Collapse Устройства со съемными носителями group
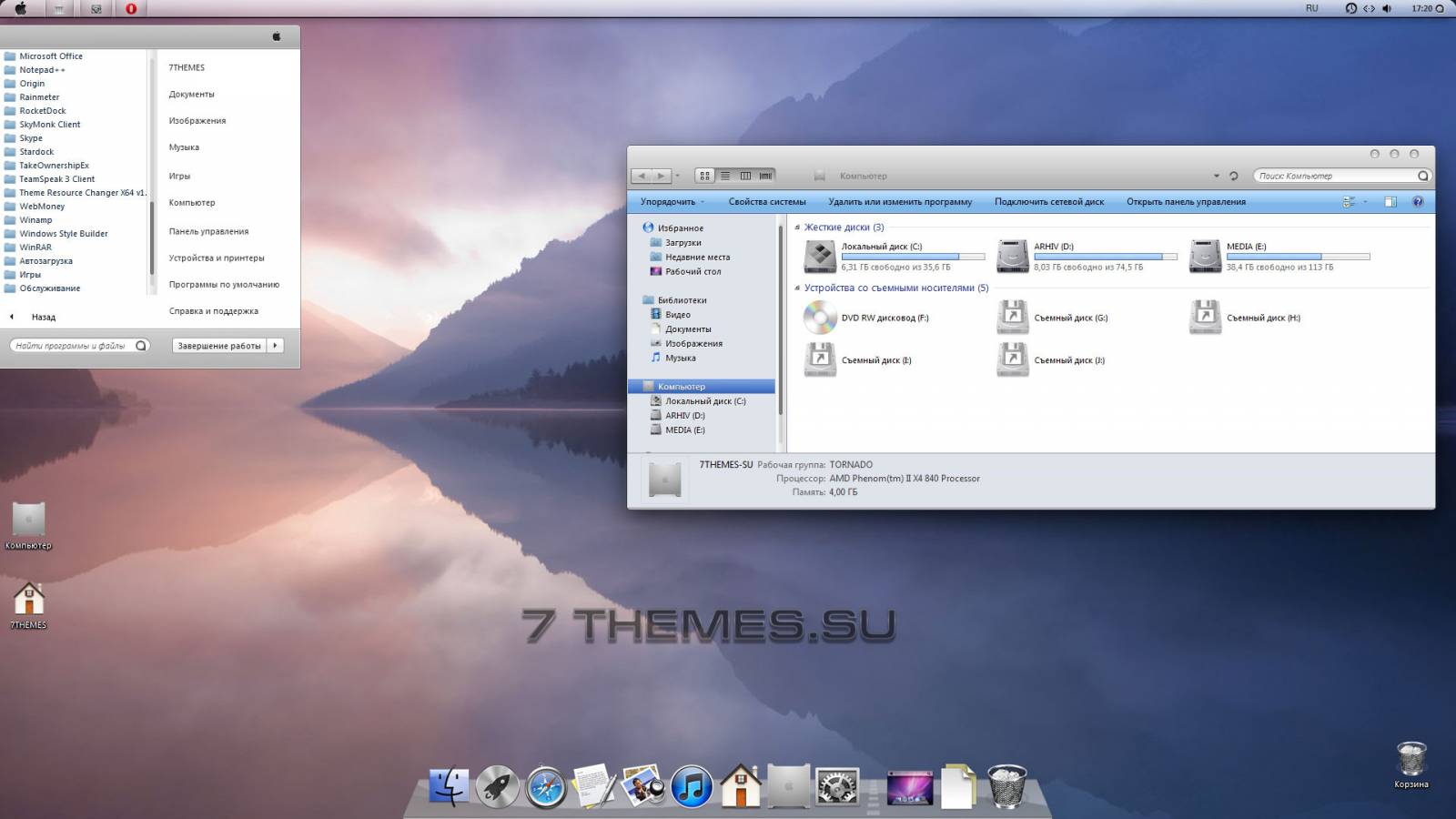 (798, 288)
